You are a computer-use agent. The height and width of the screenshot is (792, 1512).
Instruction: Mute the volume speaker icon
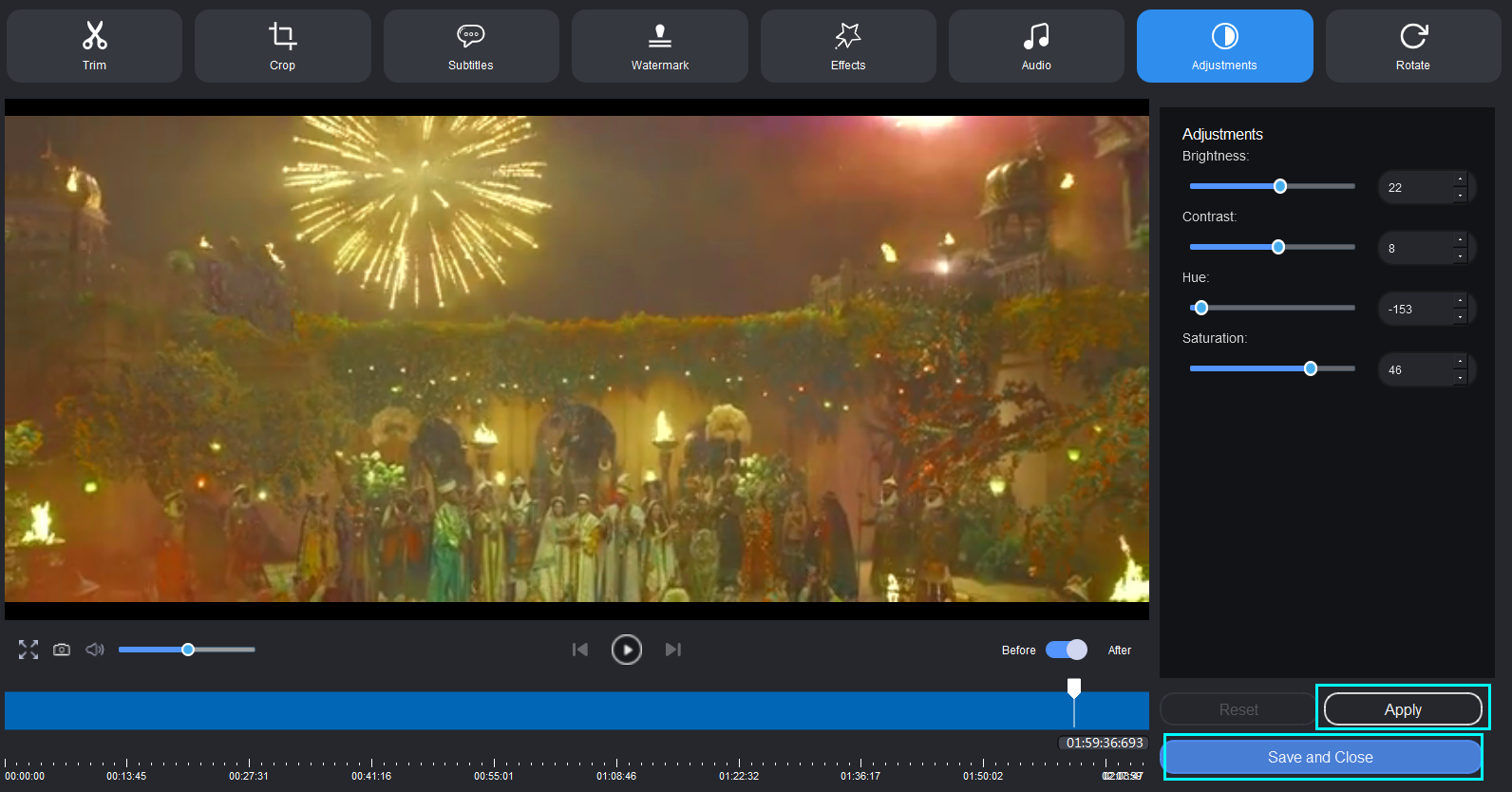[95, 650]
